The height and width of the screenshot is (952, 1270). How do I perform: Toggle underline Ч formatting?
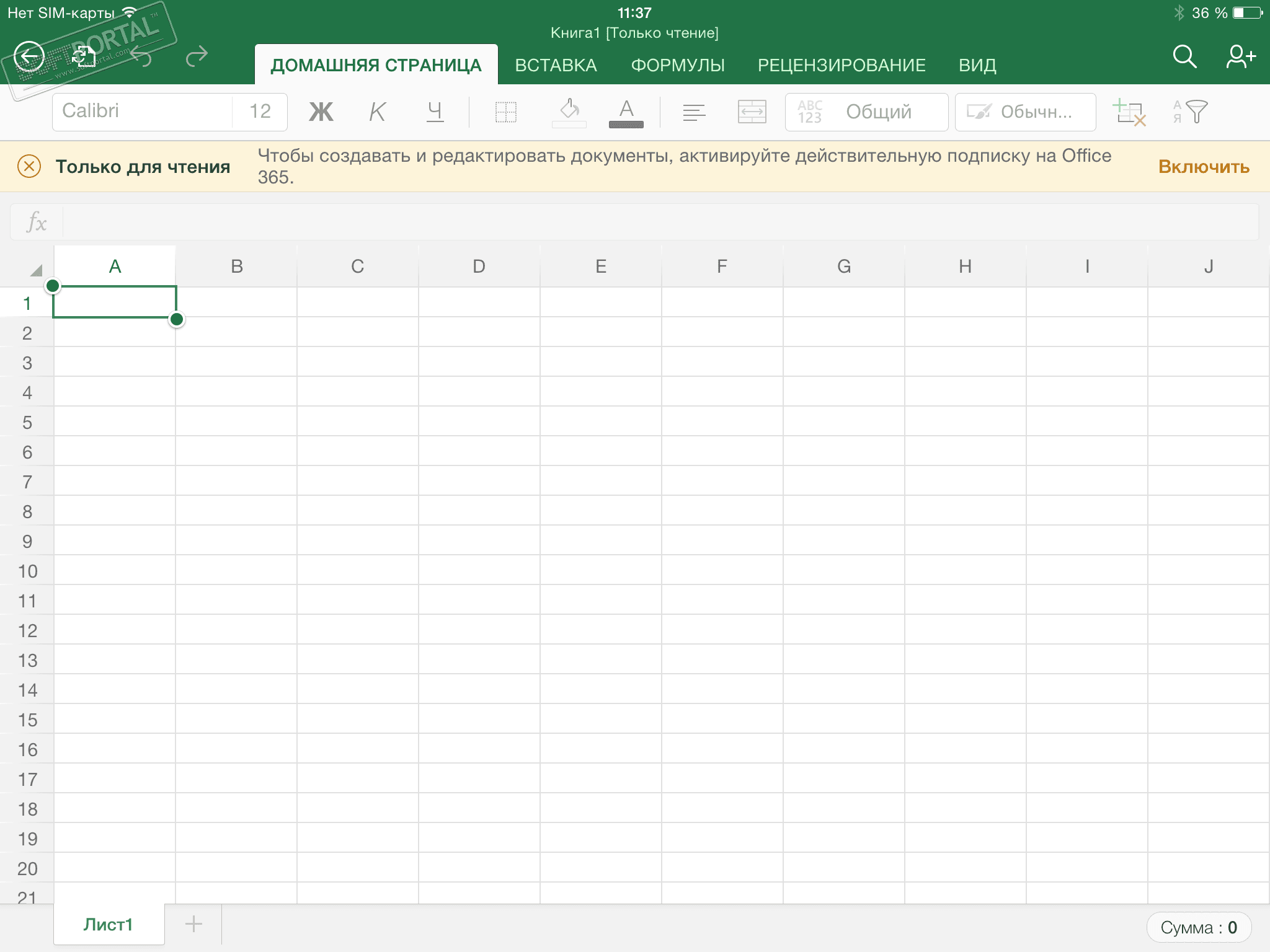point(435,112)
